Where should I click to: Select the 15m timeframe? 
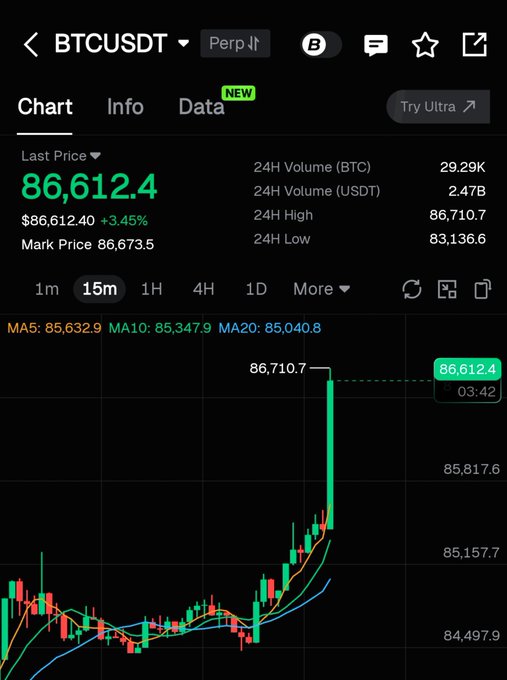(x=99, y=289)
